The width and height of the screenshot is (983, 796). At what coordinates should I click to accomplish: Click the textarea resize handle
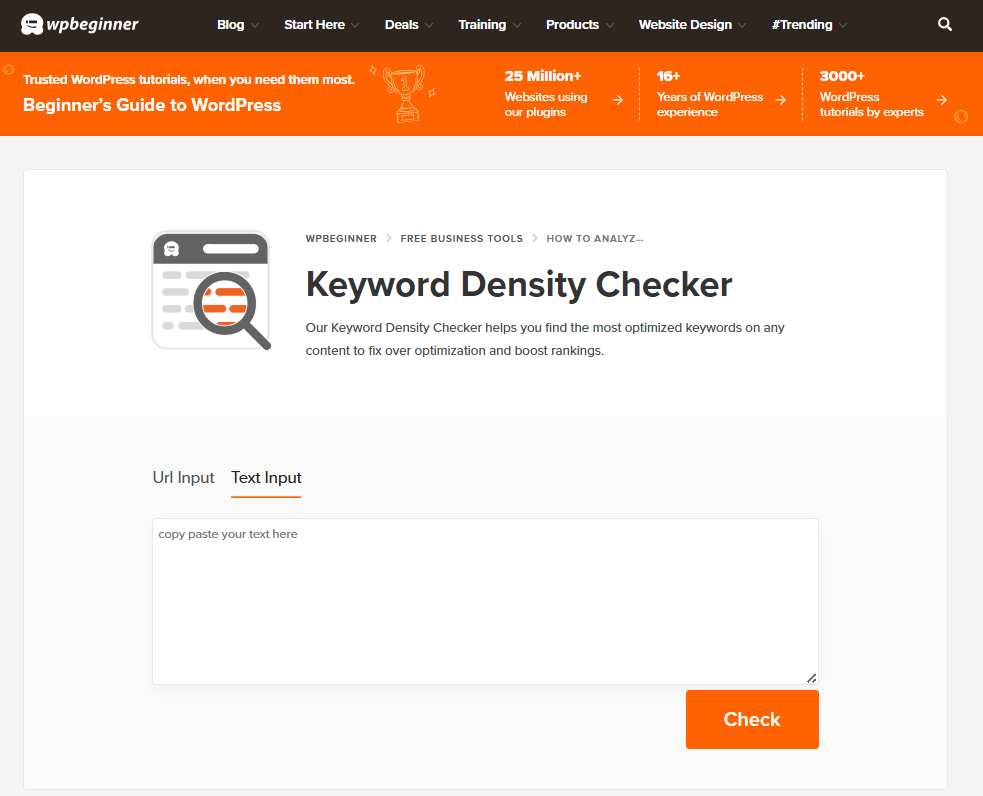(x=811, y=678)
